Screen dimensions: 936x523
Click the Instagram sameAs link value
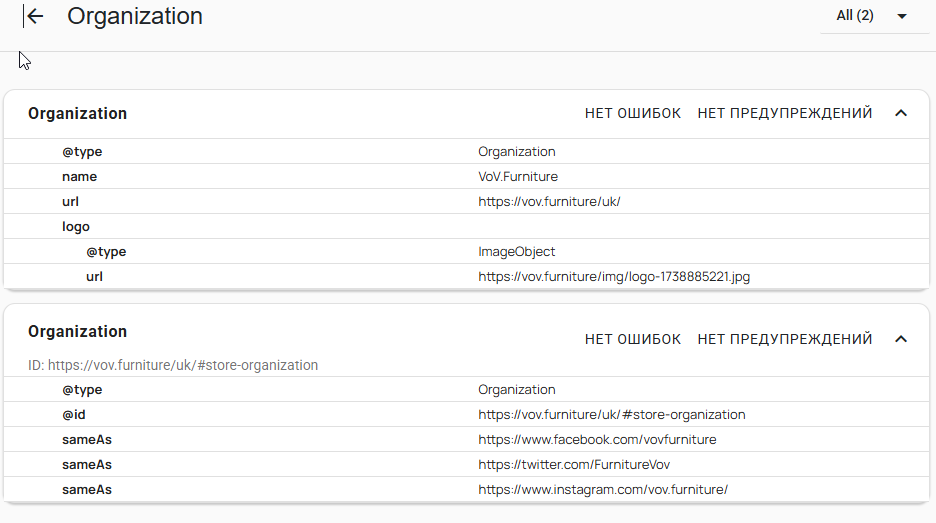tap(603, 490)
